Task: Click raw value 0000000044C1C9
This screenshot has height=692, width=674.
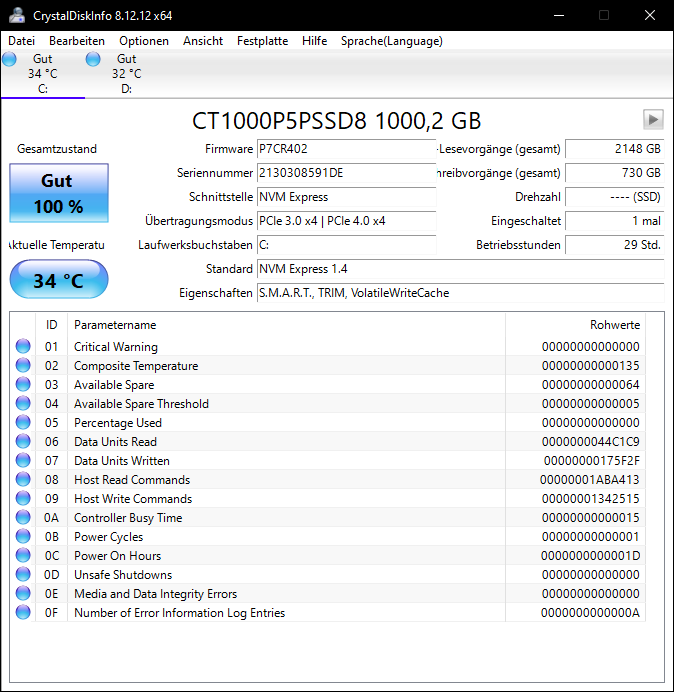Action: [x=591, y=442]
